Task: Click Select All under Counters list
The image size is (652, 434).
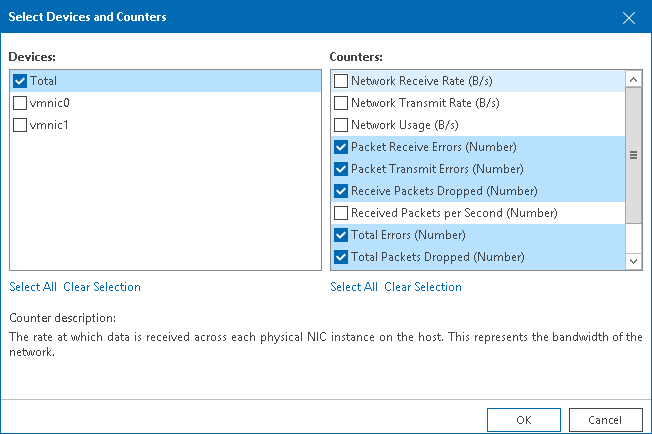Action: (354, 287)
